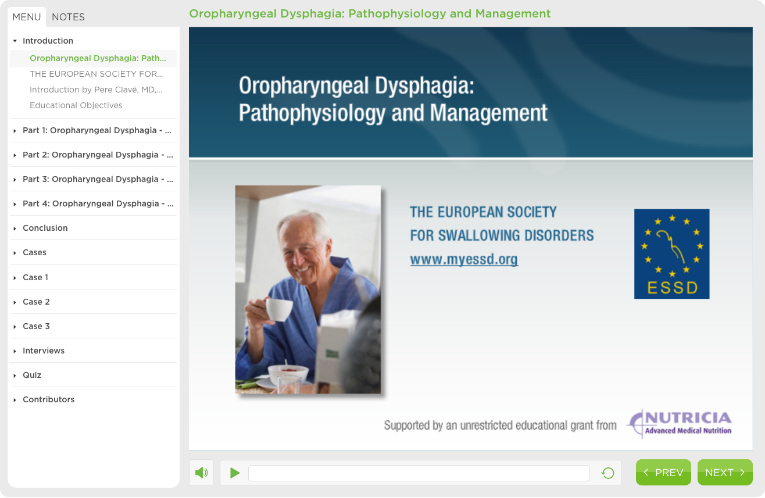Click the Cases label in menu
Screen dimensions: 765x498
click(34, 252)
